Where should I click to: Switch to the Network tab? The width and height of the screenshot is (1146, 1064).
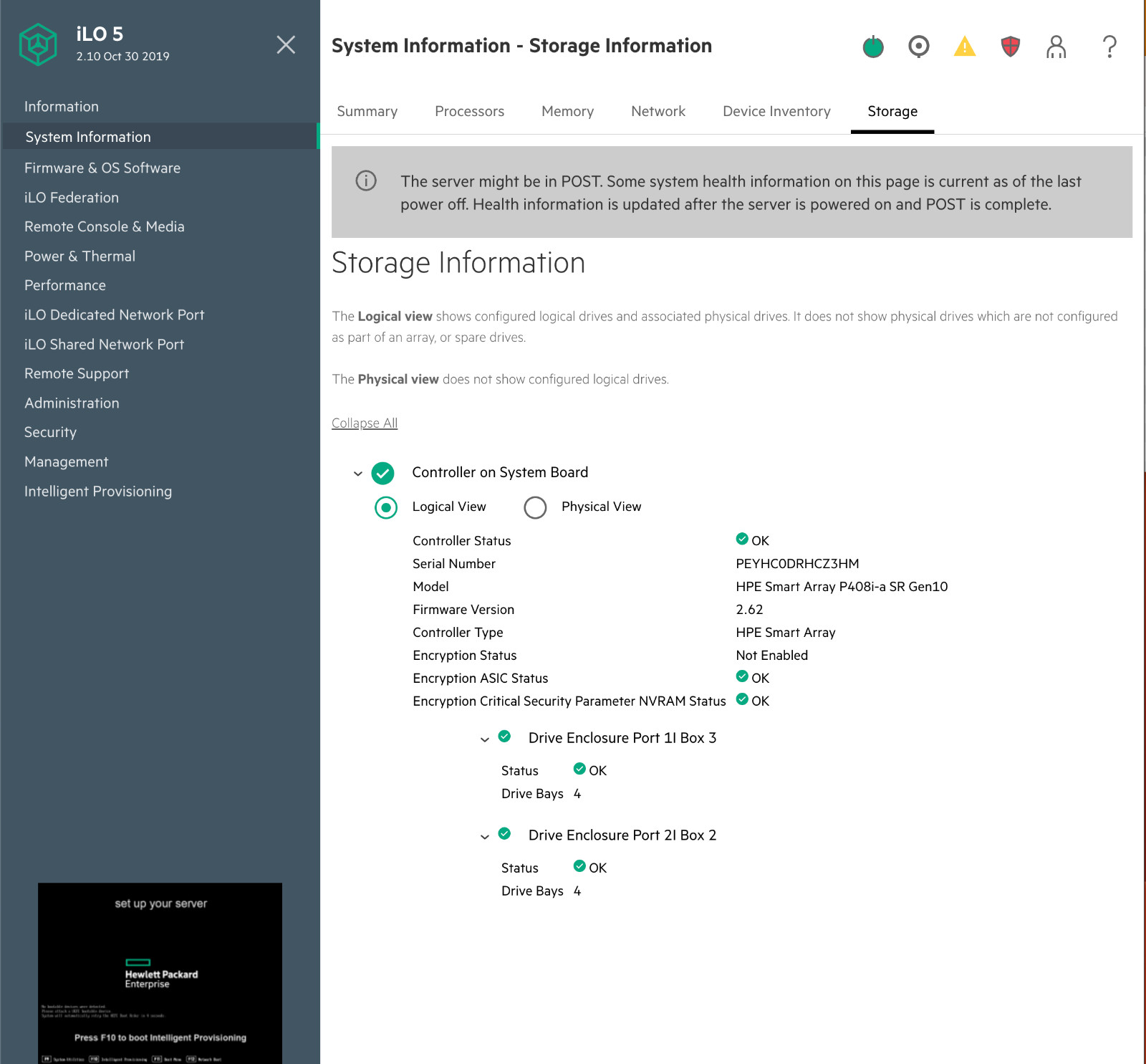(x=658, y=111)
